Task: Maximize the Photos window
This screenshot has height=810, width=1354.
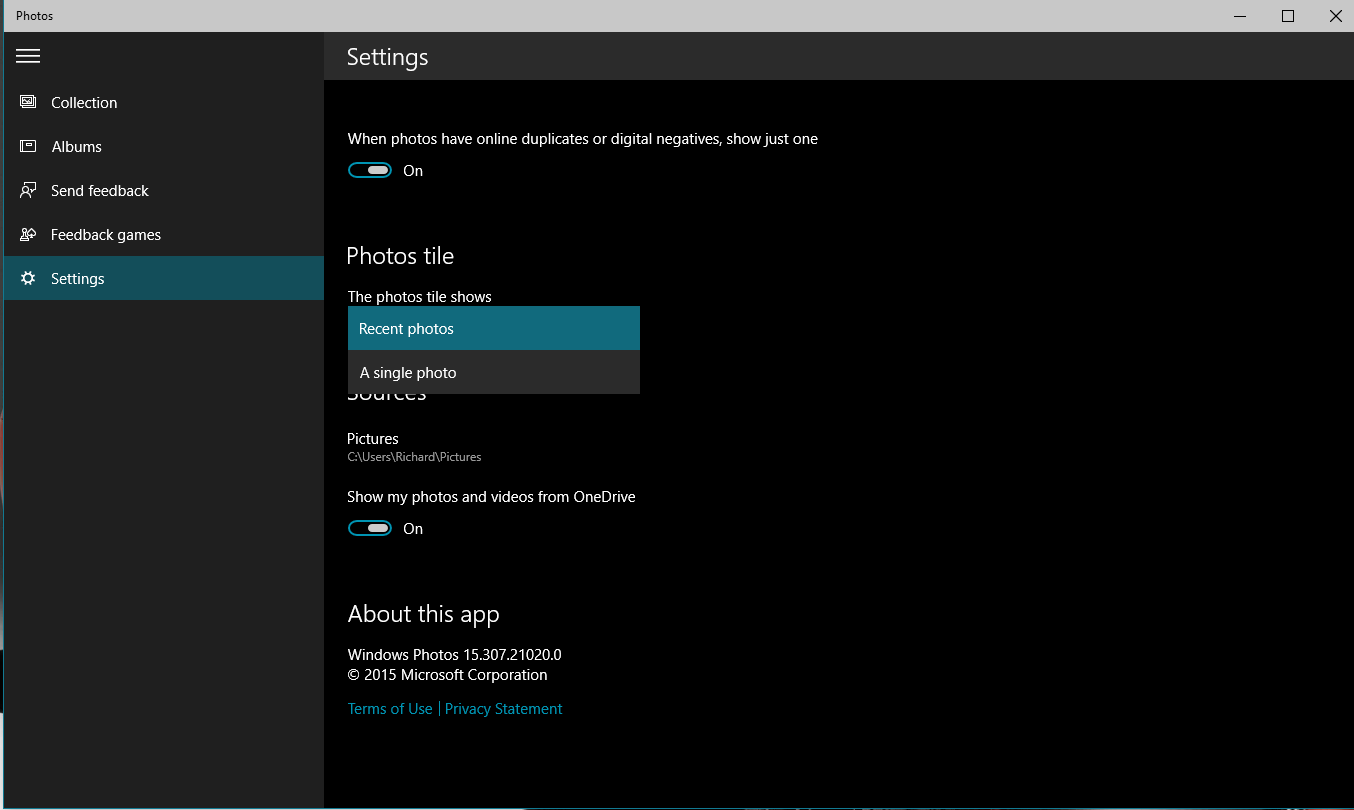Action: tap(1288, 16)
